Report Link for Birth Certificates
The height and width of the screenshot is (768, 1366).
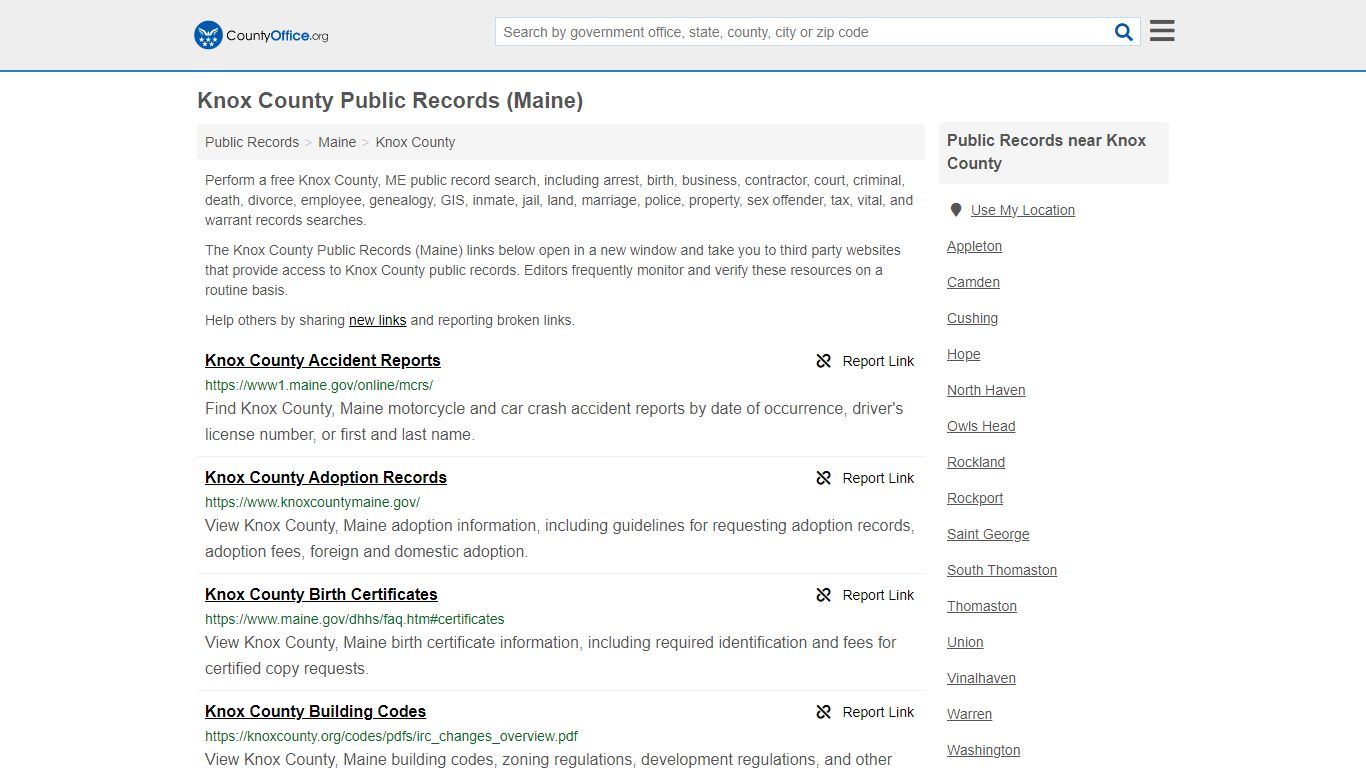878,595
